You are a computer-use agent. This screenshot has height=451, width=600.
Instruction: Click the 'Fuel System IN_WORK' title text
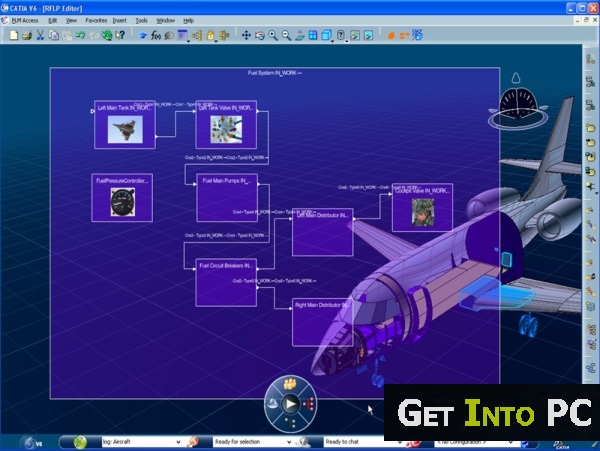[274, 73]
